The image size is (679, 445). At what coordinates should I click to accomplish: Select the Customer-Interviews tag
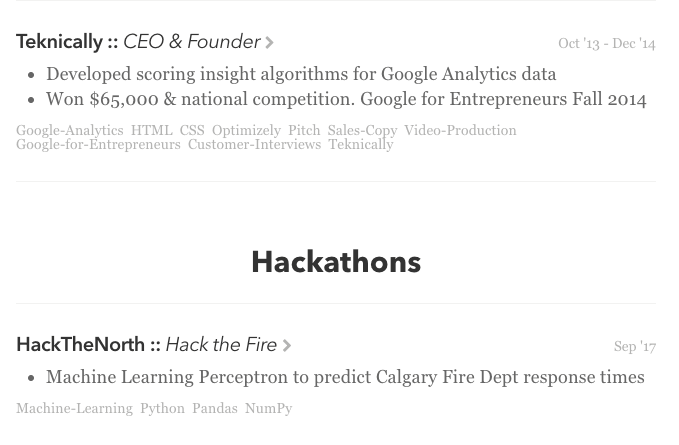tap(254, 144)
